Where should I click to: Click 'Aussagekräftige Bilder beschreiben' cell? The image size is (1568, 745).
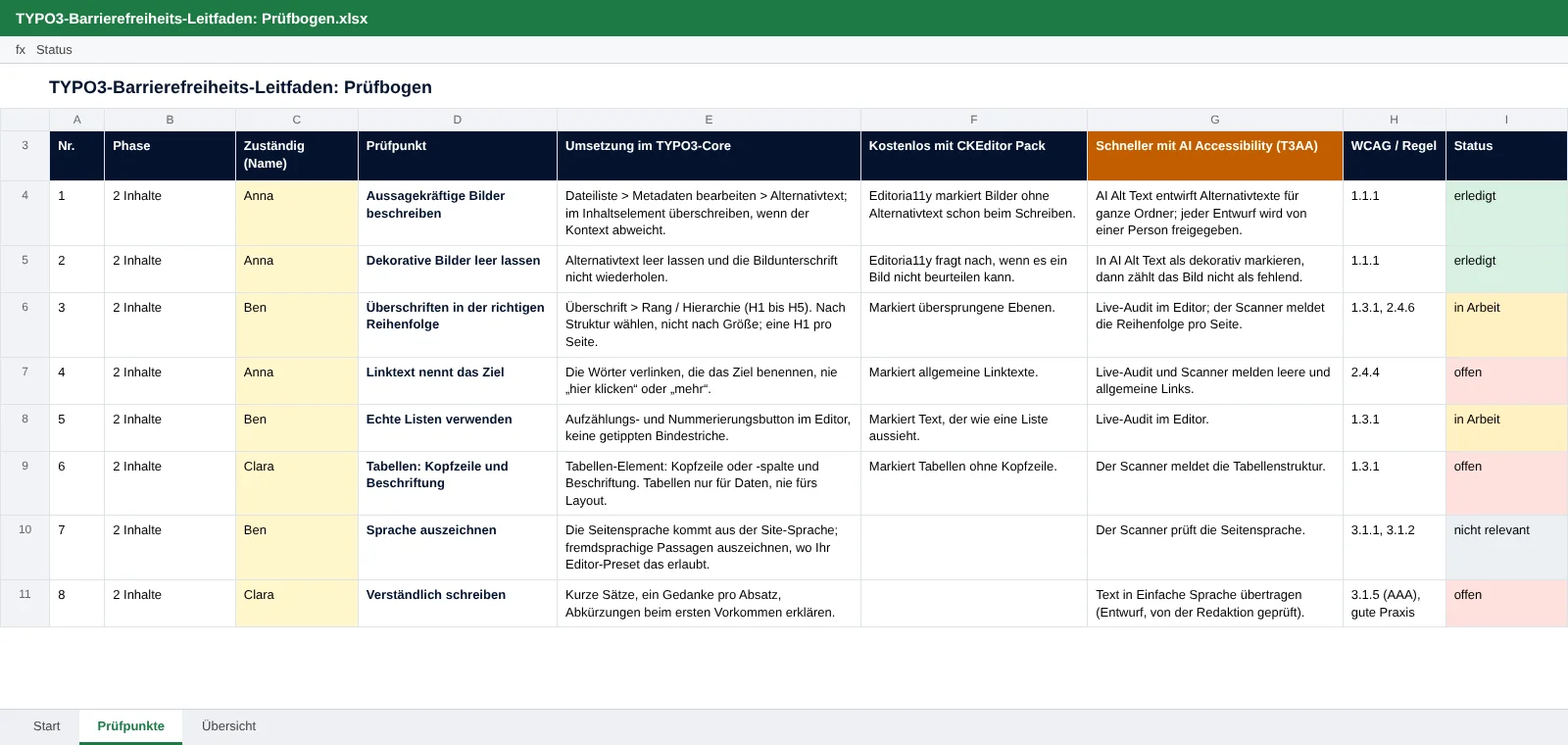[458, 213]
